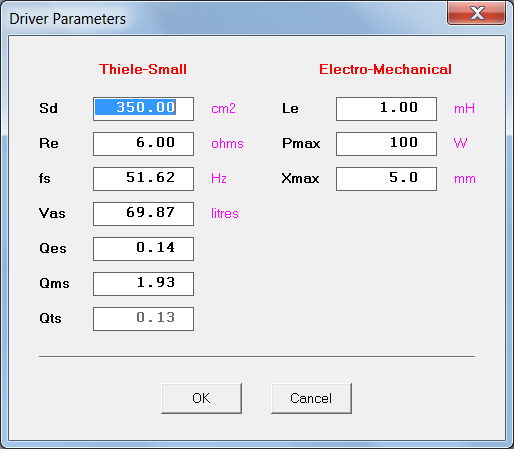The width and height of the screenshot is (514, 449).
Task: Click the Sd parameter label
Action: click(x=48, y=108)
